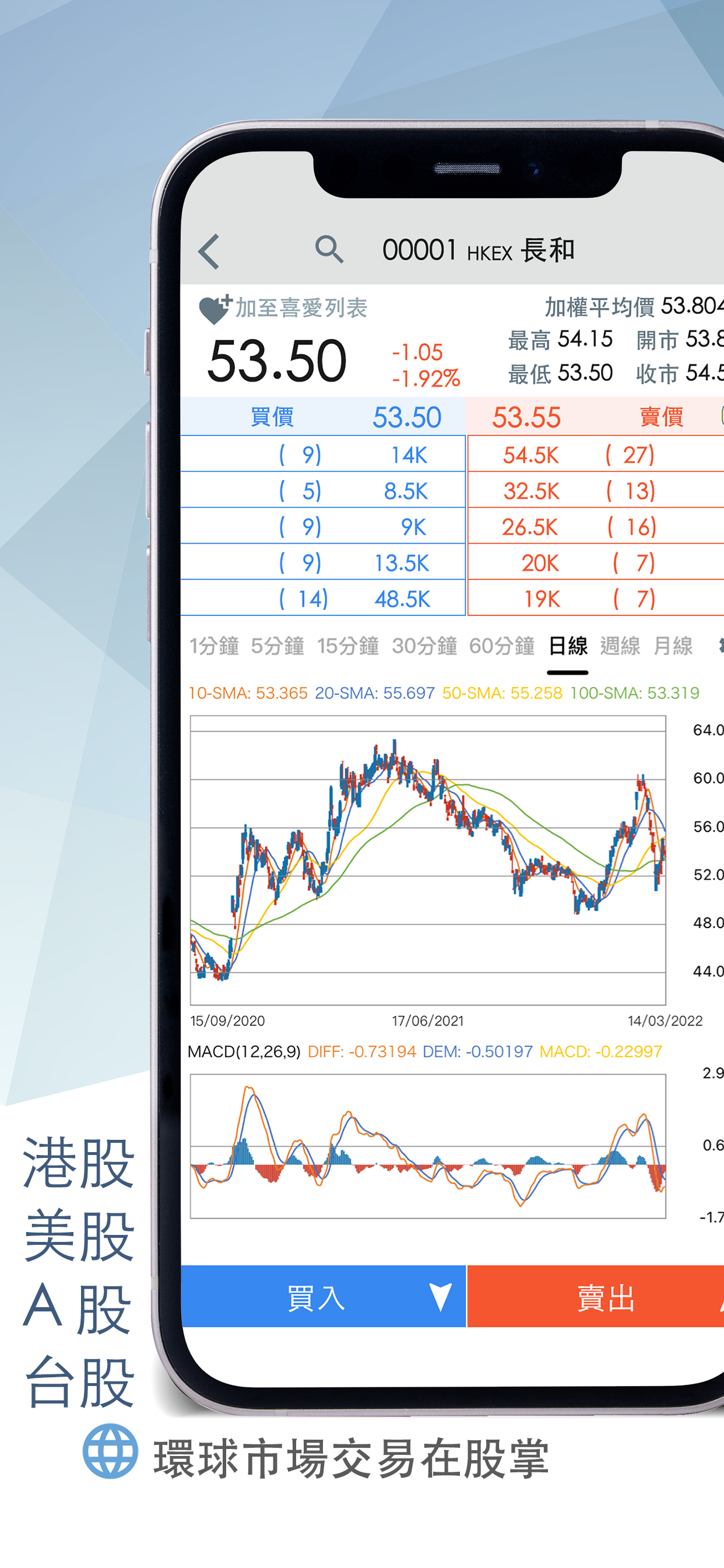Tap chart date 17/06/2021 label
The width and height of the screenshot is (724, 1568).
coord(428,1021)
